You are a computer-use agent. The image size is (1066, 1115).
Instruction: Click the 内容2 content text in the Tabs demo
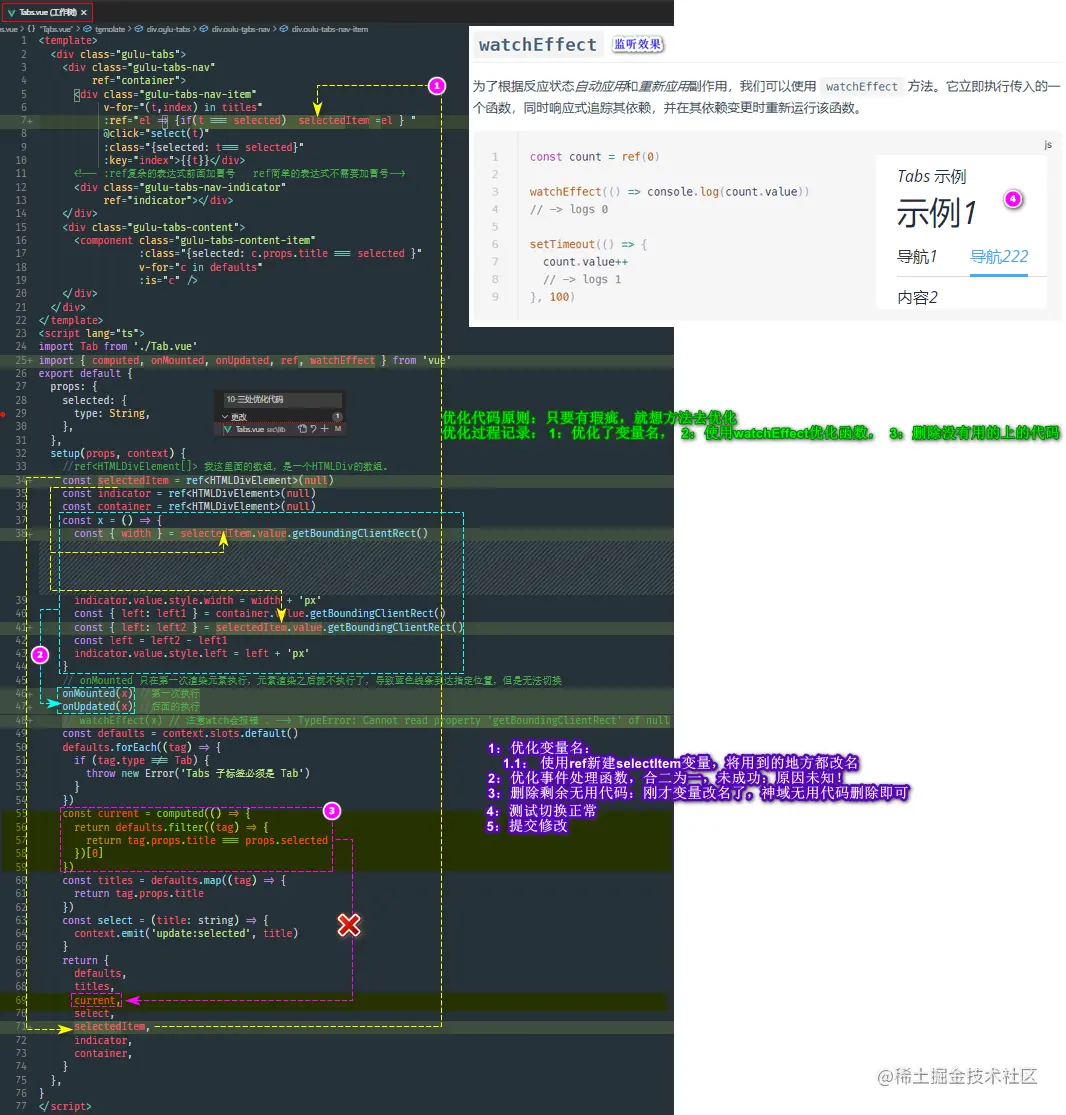(917, 297)
